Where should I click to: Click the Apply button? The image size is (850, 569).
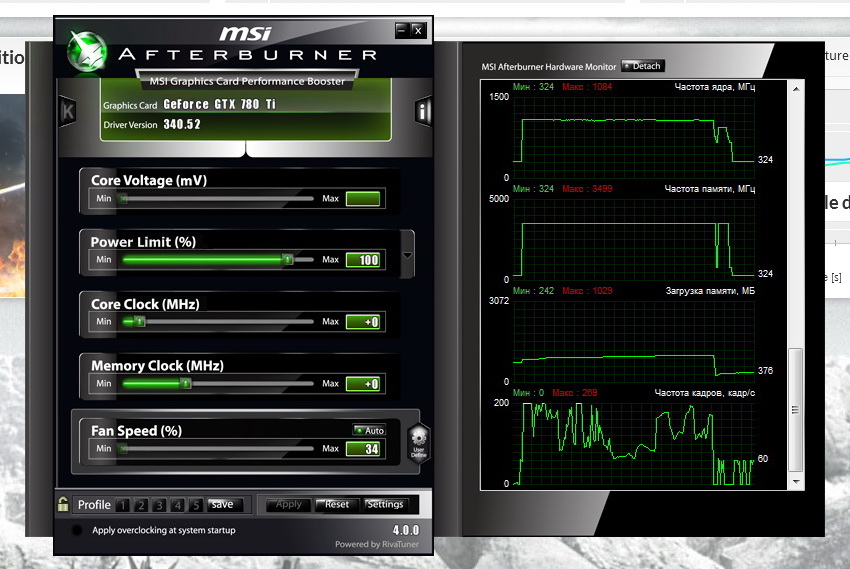click(x=288, y=505)
